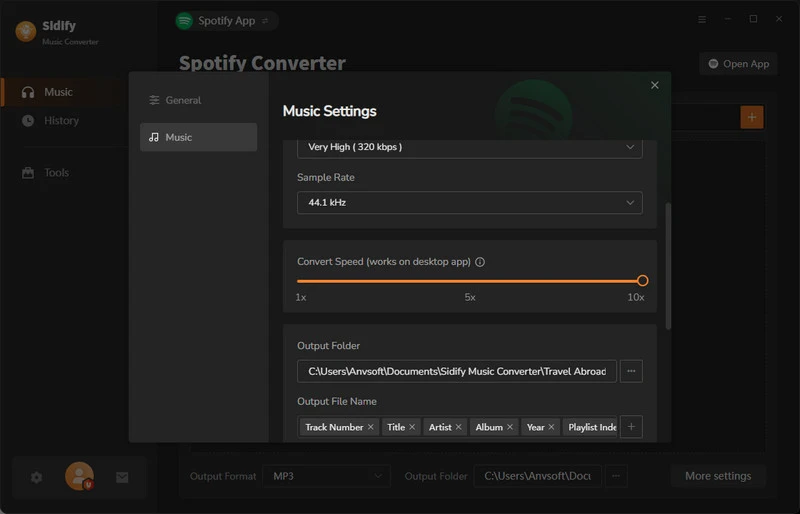Click the Sidify logo icon
Viewport: 800px width, 514px height.
[26, 31]
